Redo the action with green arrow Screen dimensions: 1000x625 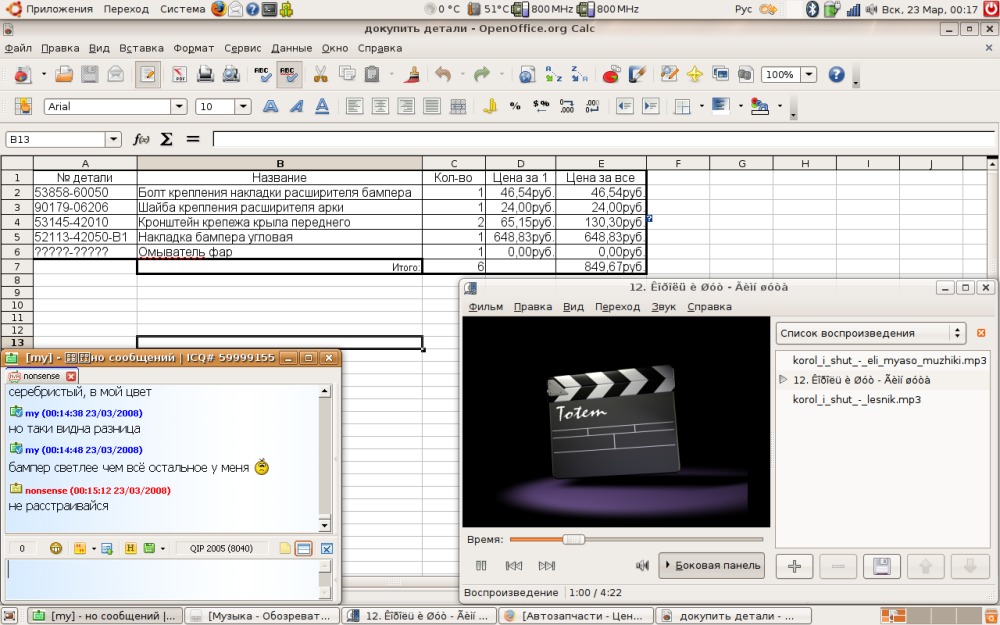[482, 75]
